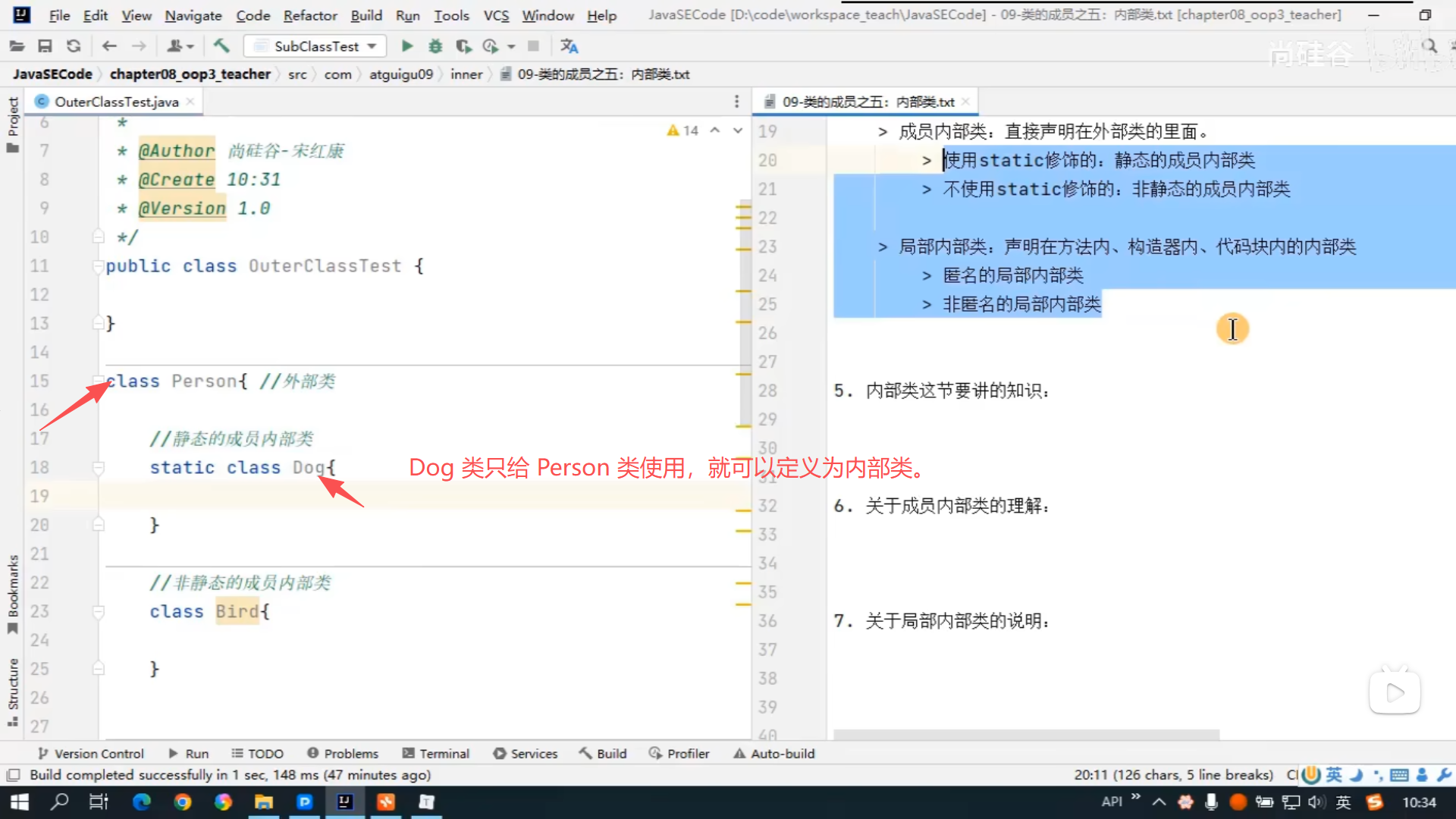This screenshot has height=819, width=1456.
Task: Click the Build project hammer icon
Action: 221,46
